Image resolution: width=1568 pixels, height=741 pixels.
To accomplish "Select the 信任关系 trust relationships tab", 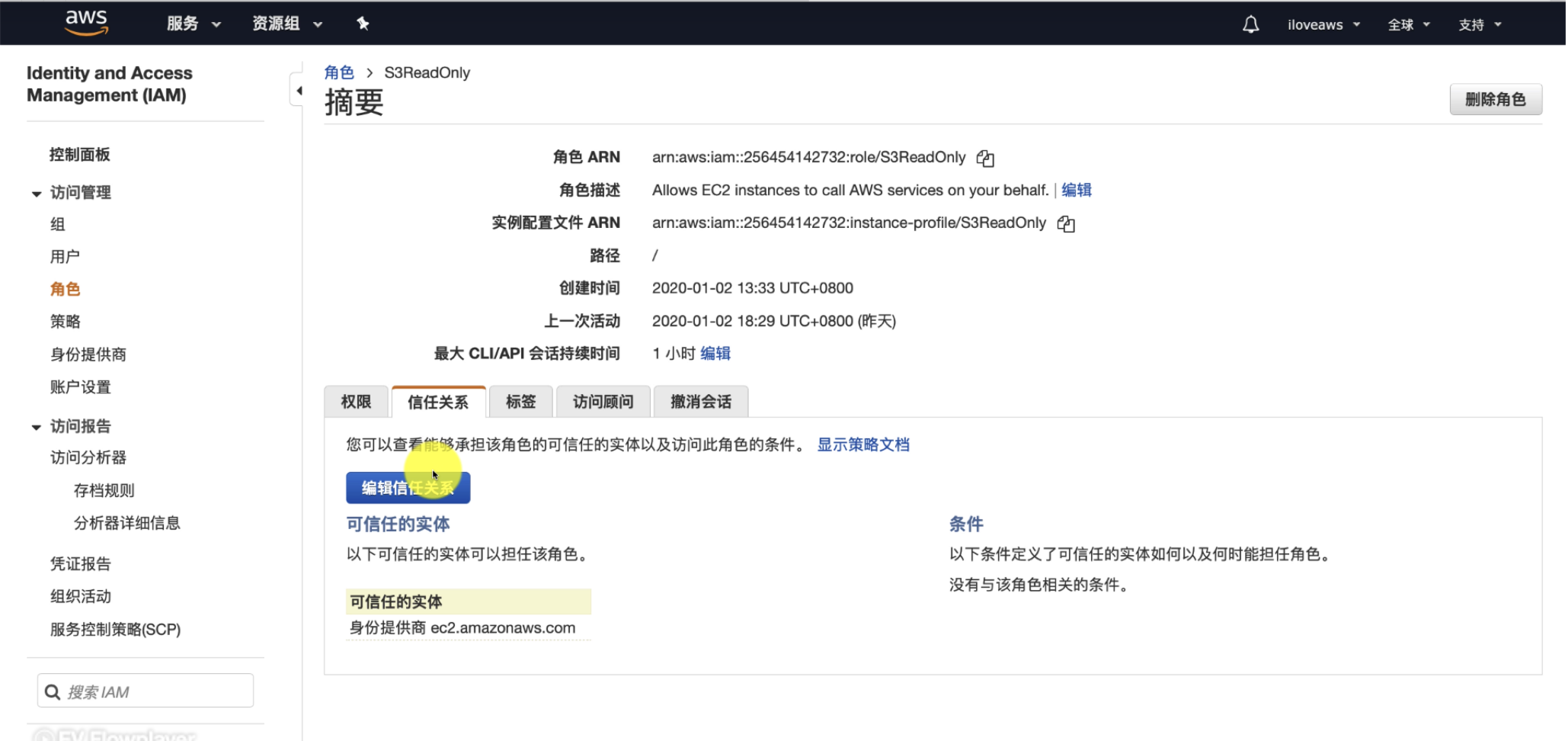I will tap(438, 402).
